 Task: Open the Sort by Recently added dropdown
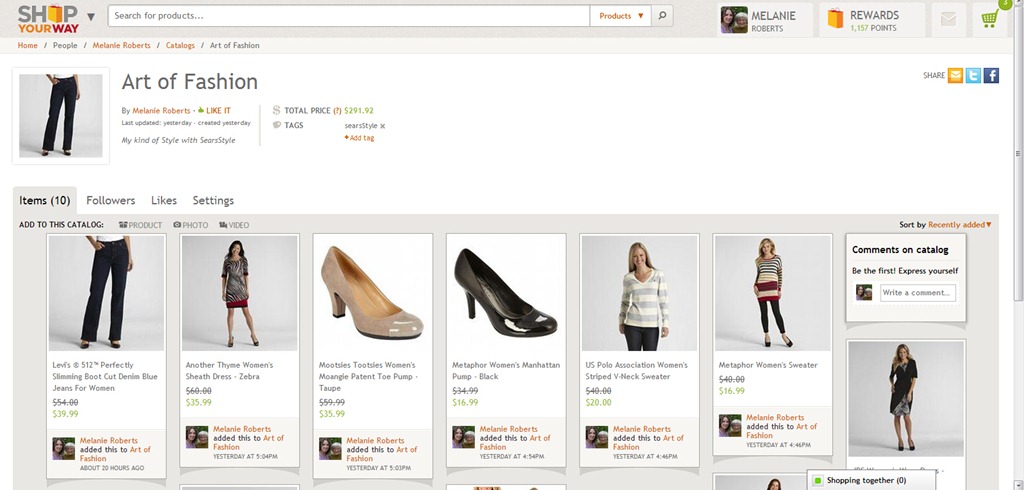958,225
